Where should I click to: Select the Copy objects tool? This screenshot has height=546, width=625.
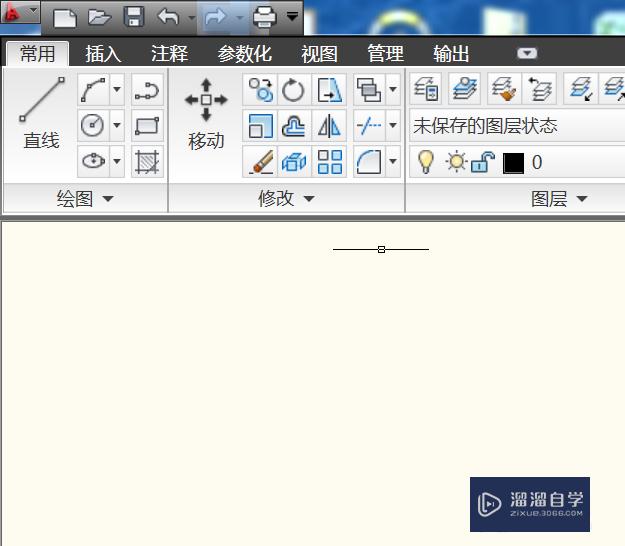coord(260,90)
